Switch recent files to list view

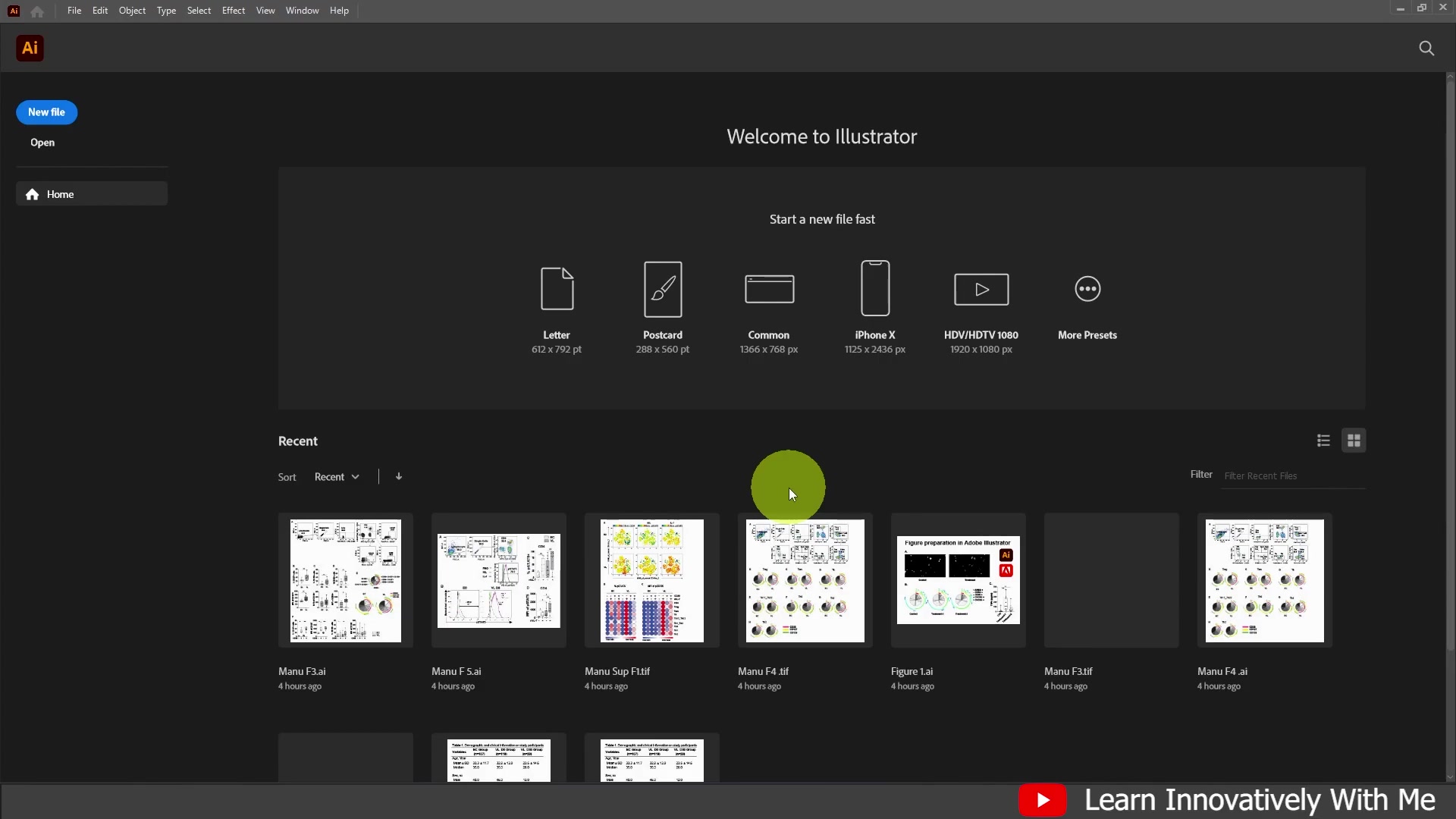1323,441
